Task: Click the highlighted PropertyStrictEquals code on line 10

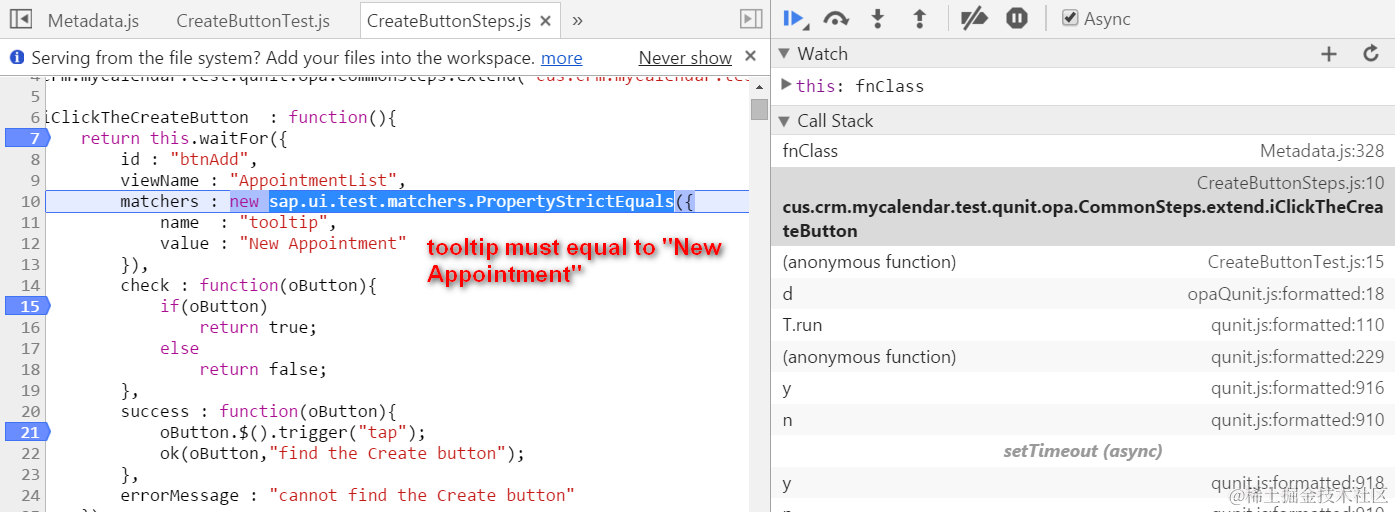Action: click(471, 201)
